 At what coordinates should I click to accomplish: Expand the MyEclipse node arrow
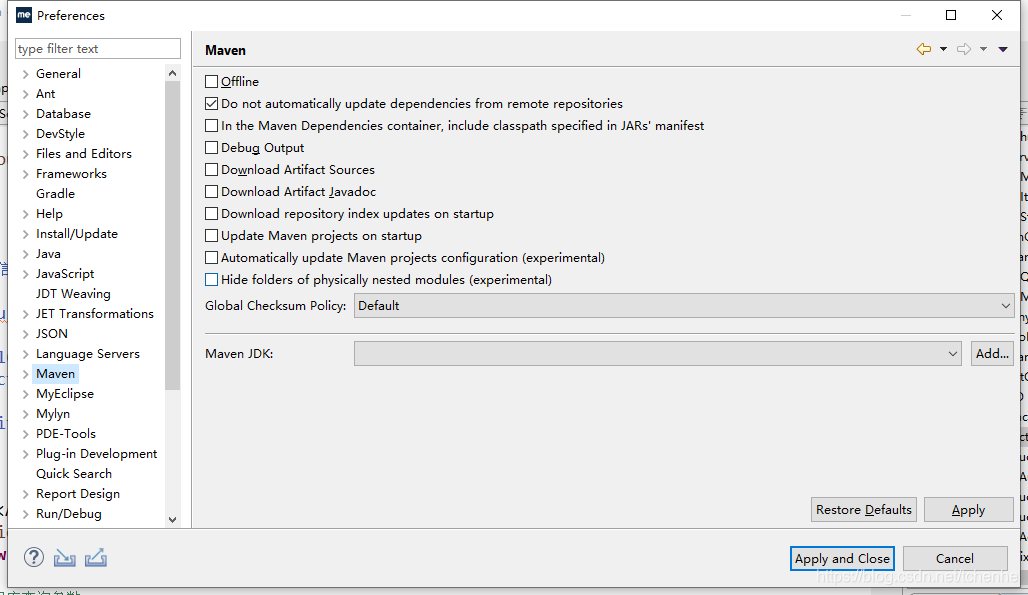[26, 394]
